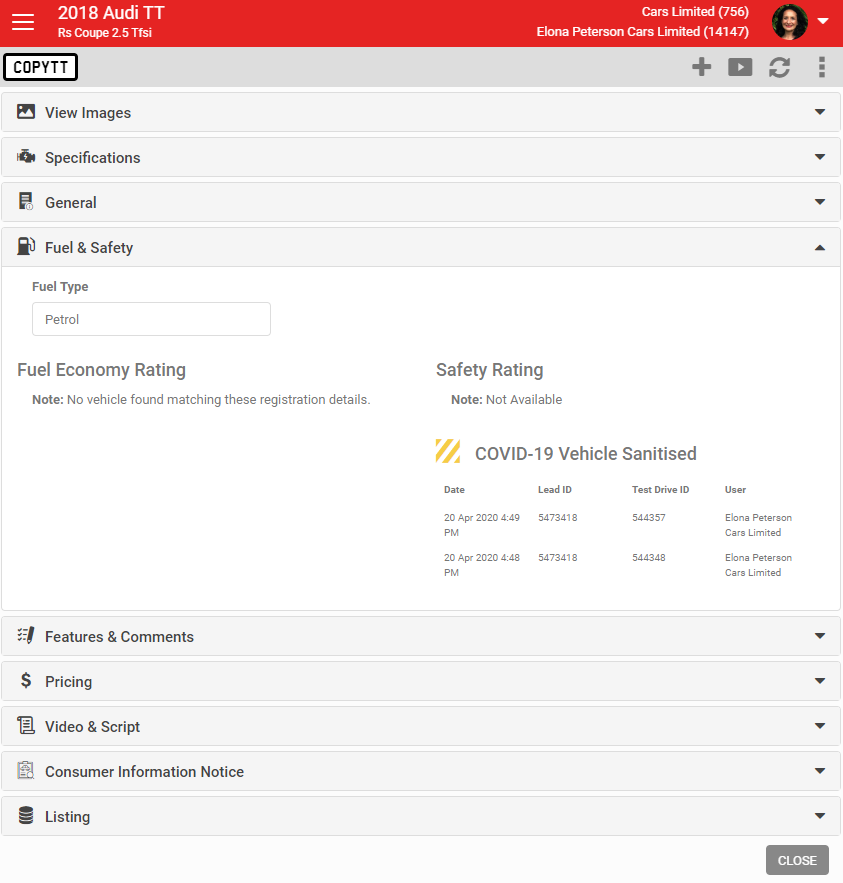Click the CLOSE button
843x883 pixels.
pyautogui.click(x=797, y=860)
